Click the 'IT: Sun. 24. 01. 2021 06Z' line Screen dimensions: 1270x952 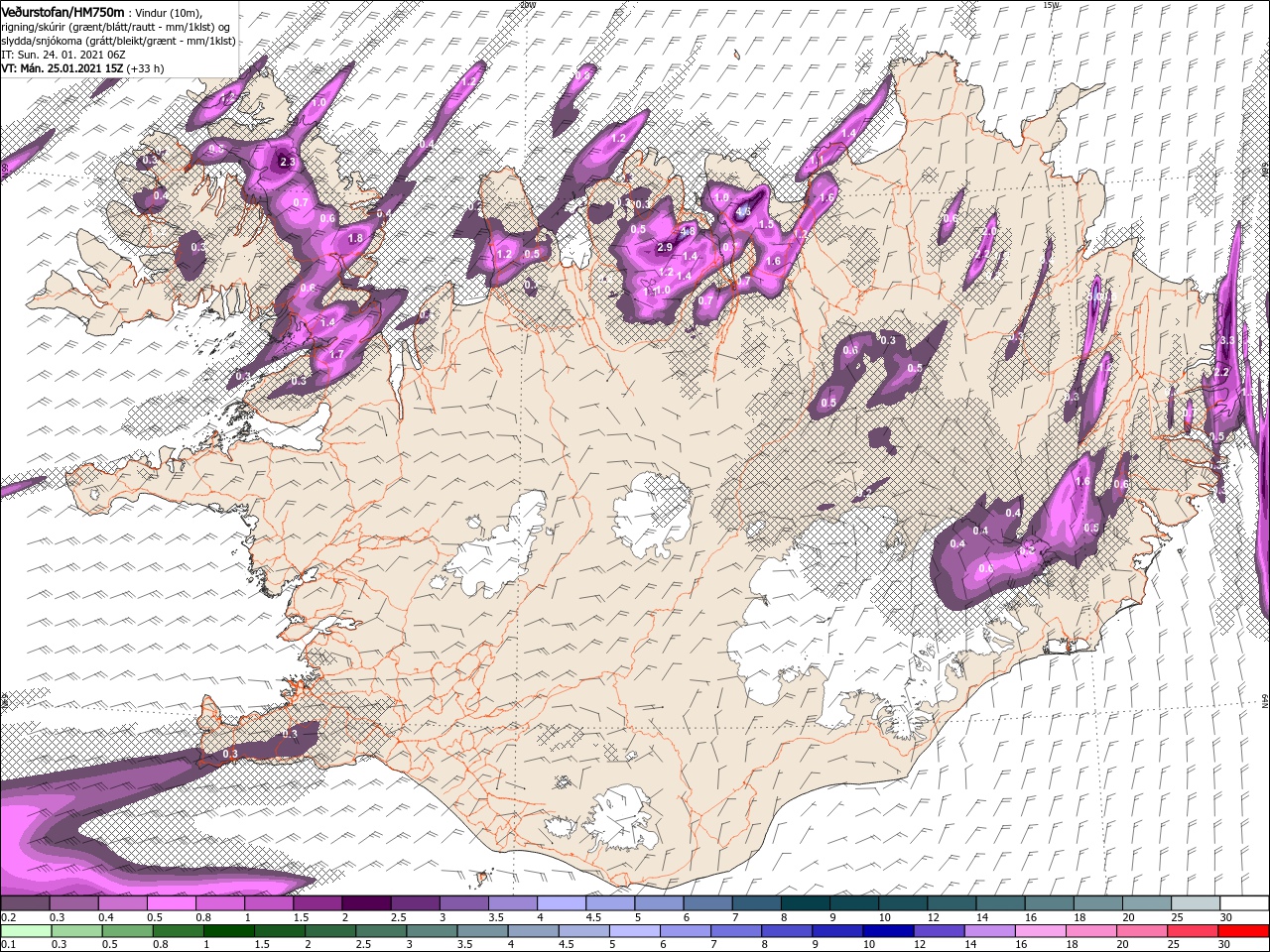(62, 55)
